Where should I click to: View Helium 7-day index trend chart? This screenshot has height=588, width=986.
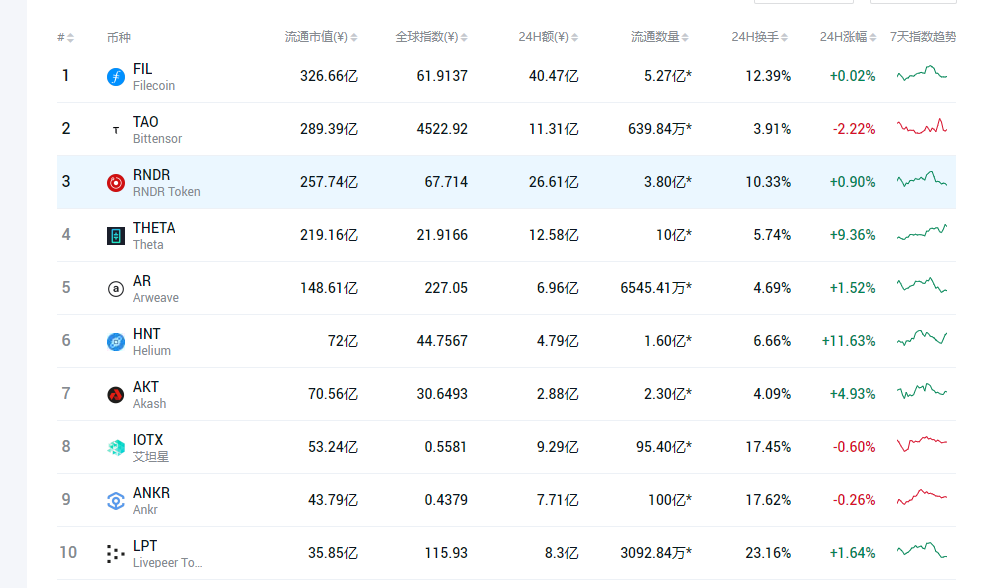(921, 340)
